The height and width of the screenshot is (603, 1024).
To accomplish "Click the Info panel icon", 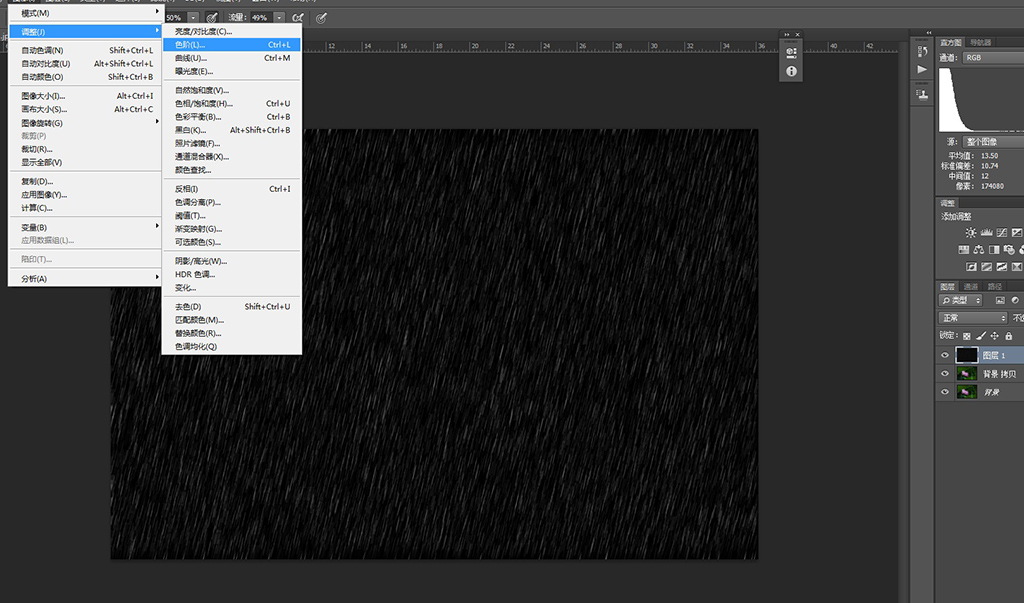I will click(x=791, y=72).
